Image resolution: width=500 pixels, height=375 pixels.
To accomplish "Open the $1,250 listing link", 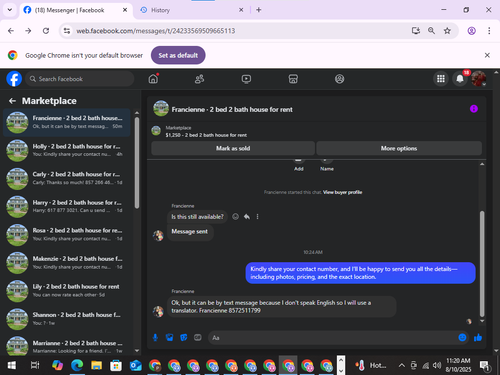I will (x=206, y=135).
